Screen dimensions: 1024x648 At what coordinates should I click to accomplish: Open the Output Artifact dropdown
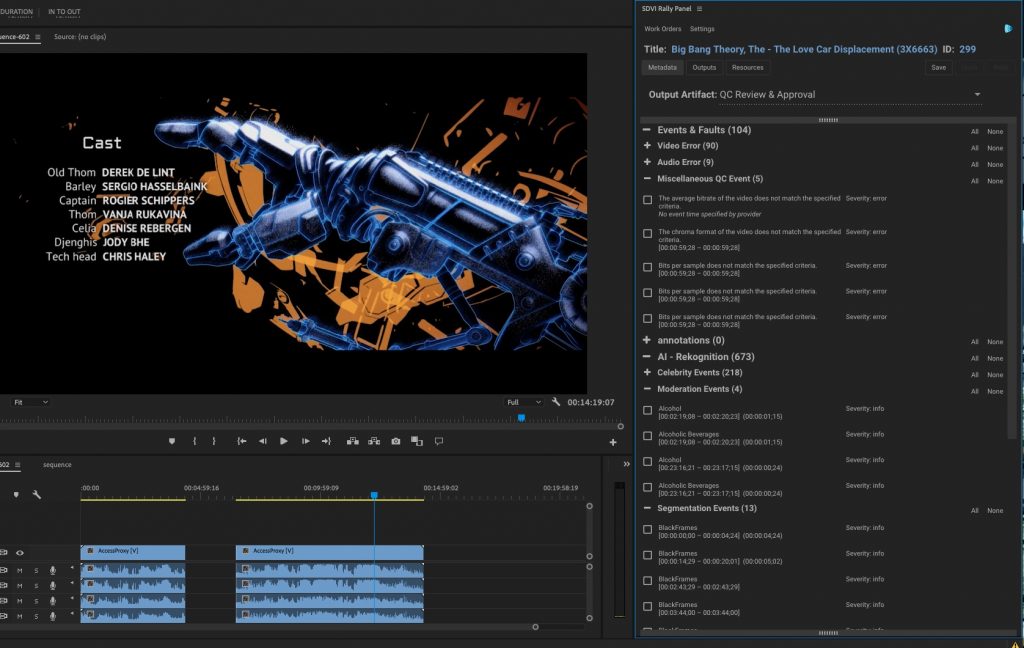click(x=976, y=95)
